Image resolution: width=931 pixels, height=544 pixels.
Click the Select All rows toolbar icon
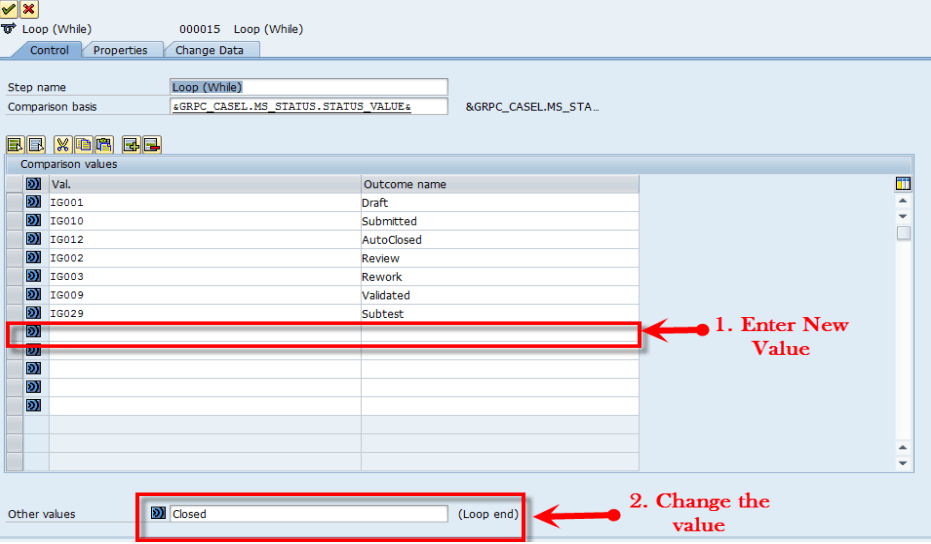tap(15, 145)
